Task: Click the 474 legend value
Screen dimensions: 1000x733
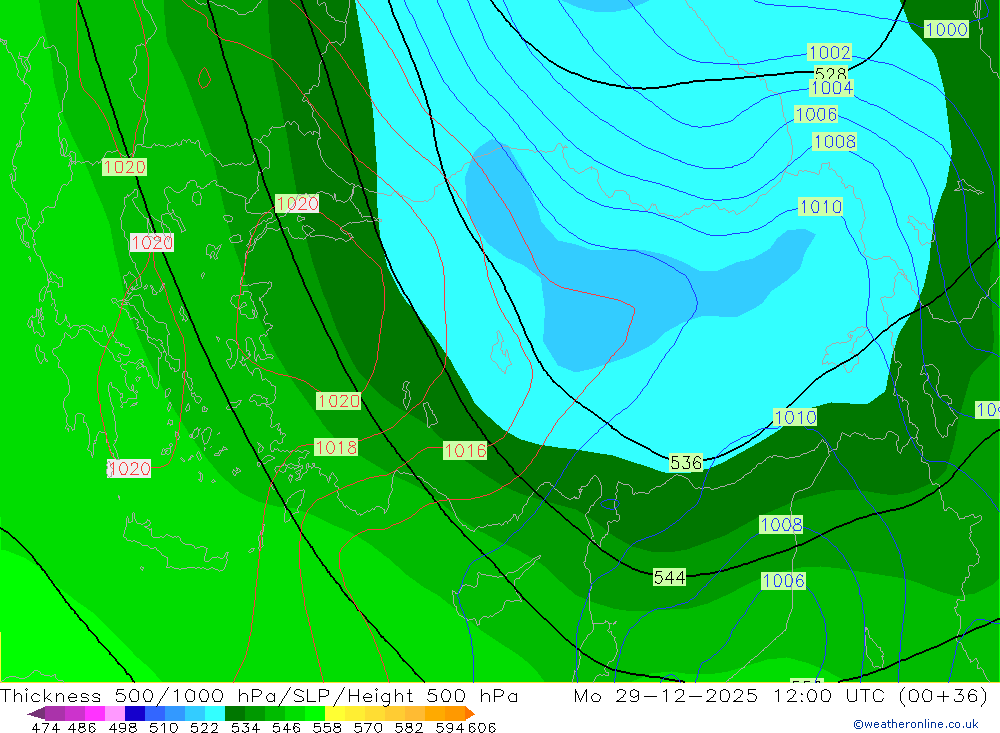Action: (45, 728)
